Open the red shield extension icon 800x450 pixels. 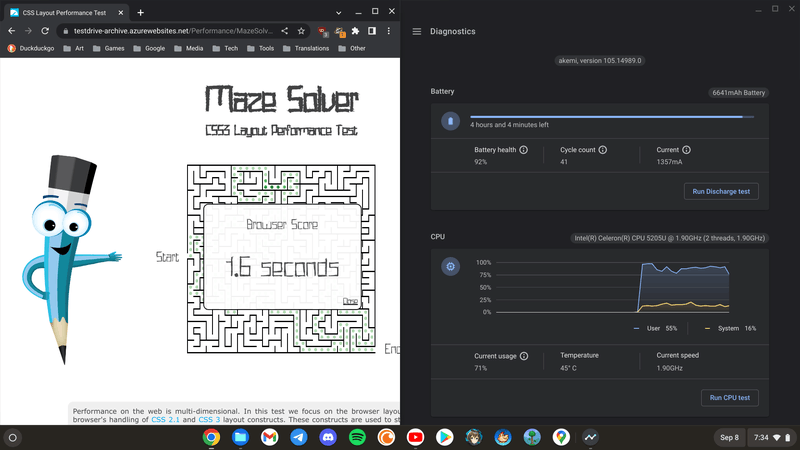[x=323, y=32]
